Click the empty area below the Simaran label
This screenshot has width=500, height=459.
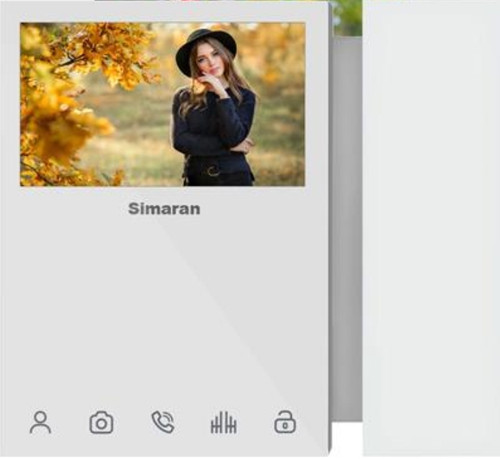click(163, 310)
